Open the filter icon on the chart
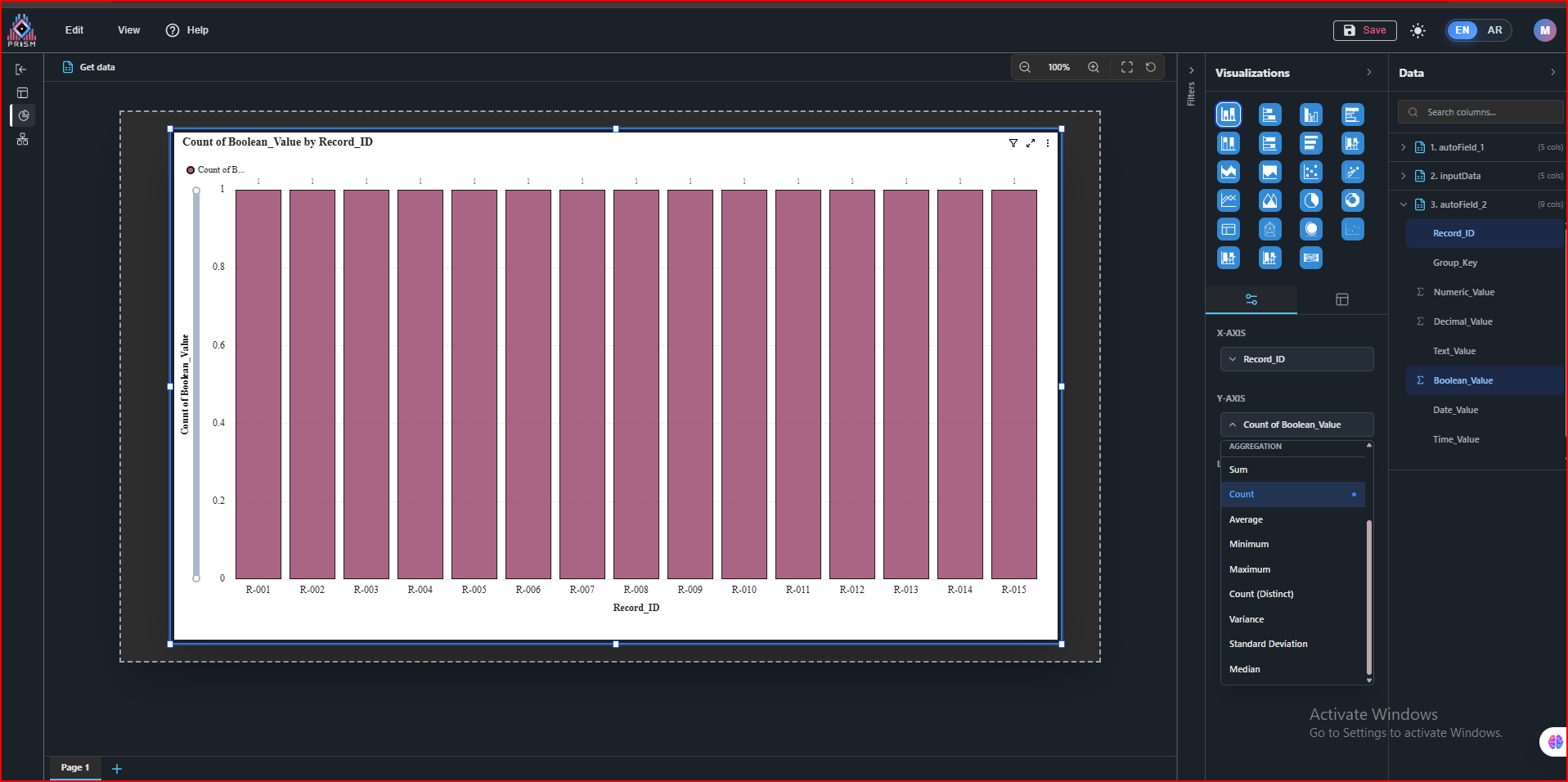Image resolution: width=1568 pixels, height=782 pixels. point(1013,143)
